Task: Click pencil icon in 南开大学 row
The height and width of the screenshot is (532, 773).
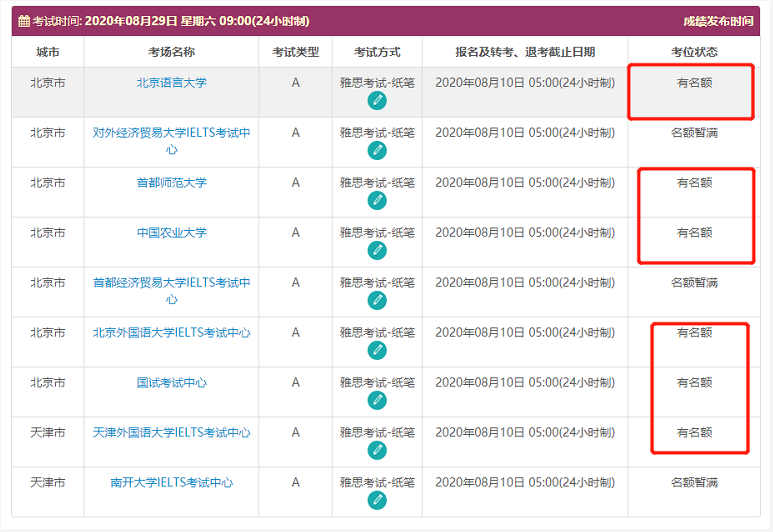Action: (x=377, y=500)
